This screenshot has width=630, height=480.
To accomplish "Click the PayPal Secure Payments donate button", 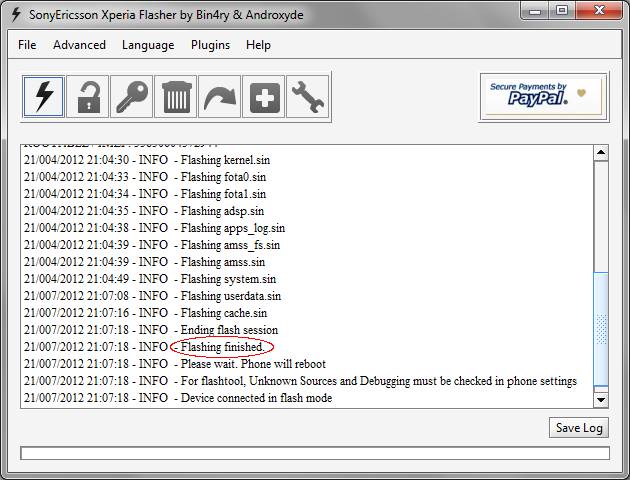I will pos(544,97).
